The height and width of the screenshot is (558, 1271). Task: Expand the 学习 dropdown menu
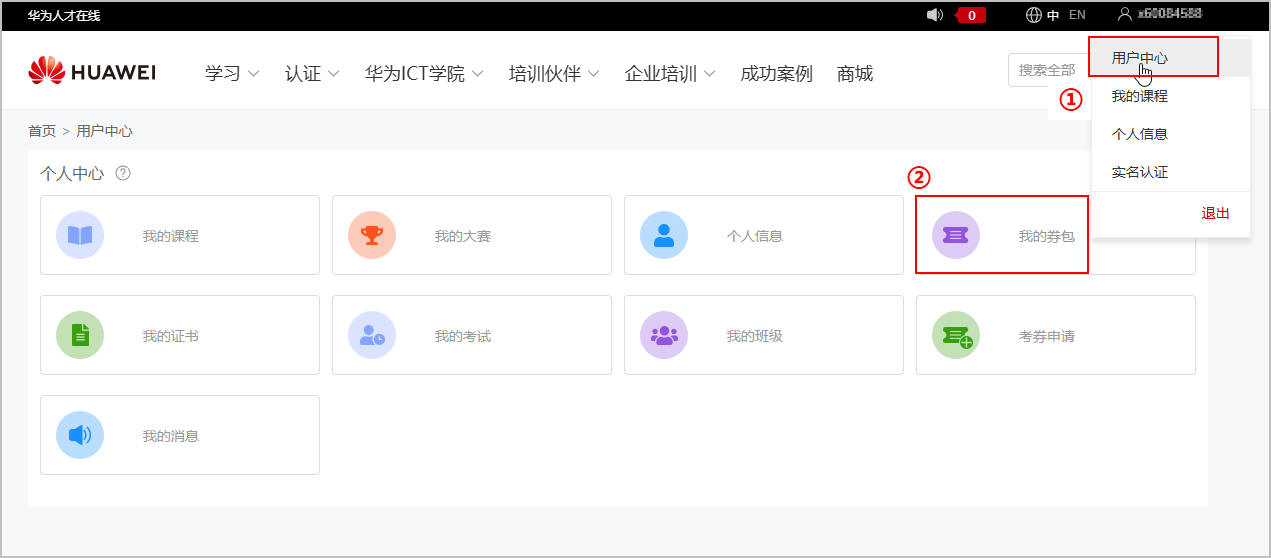click(232, 73)
